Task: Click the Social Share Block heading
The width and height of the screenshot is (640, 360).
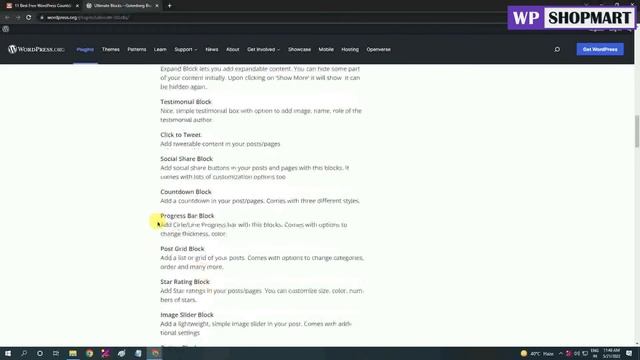Action: [187, 159]
